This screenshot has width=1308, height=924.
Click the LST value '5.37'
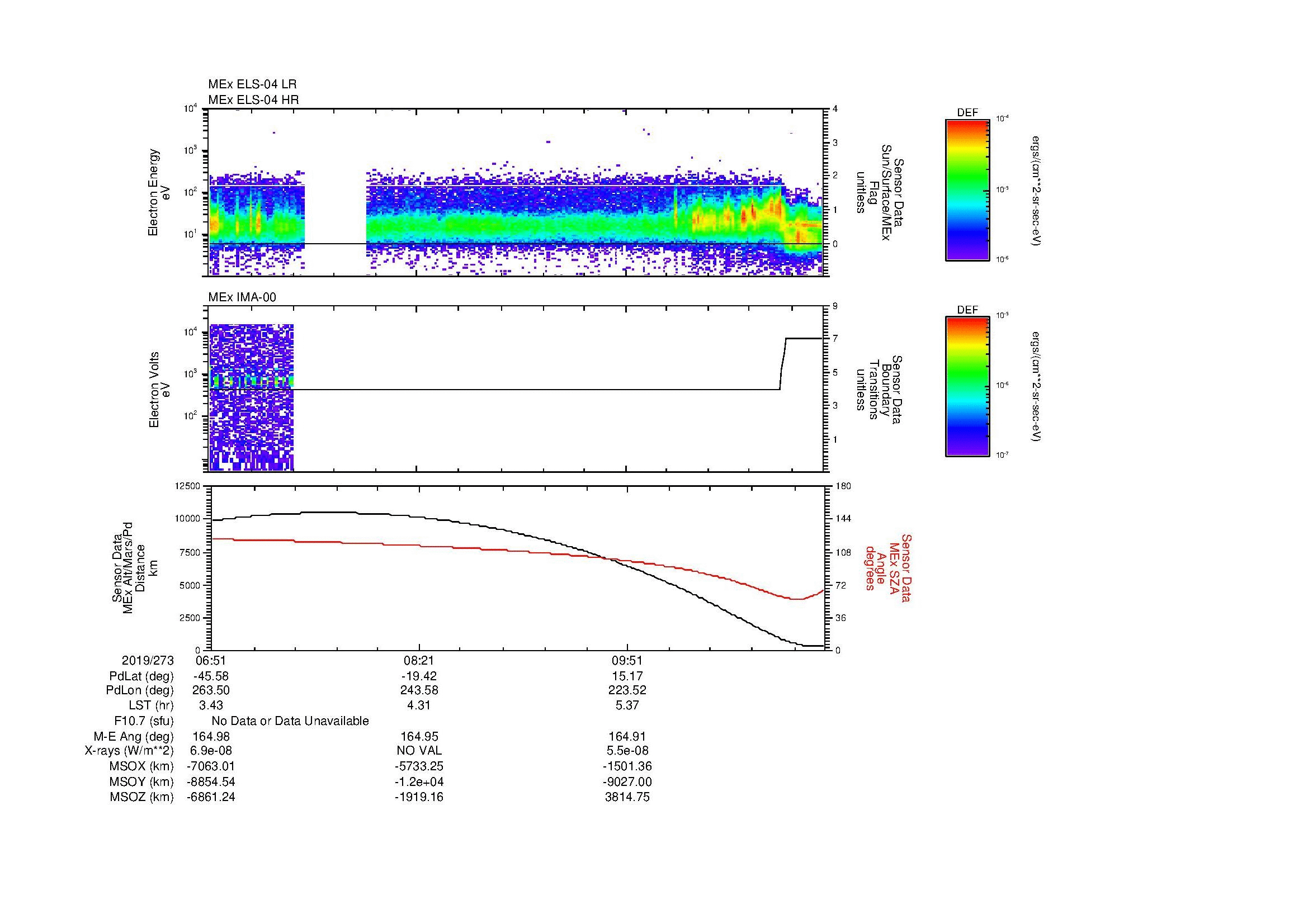627,705
